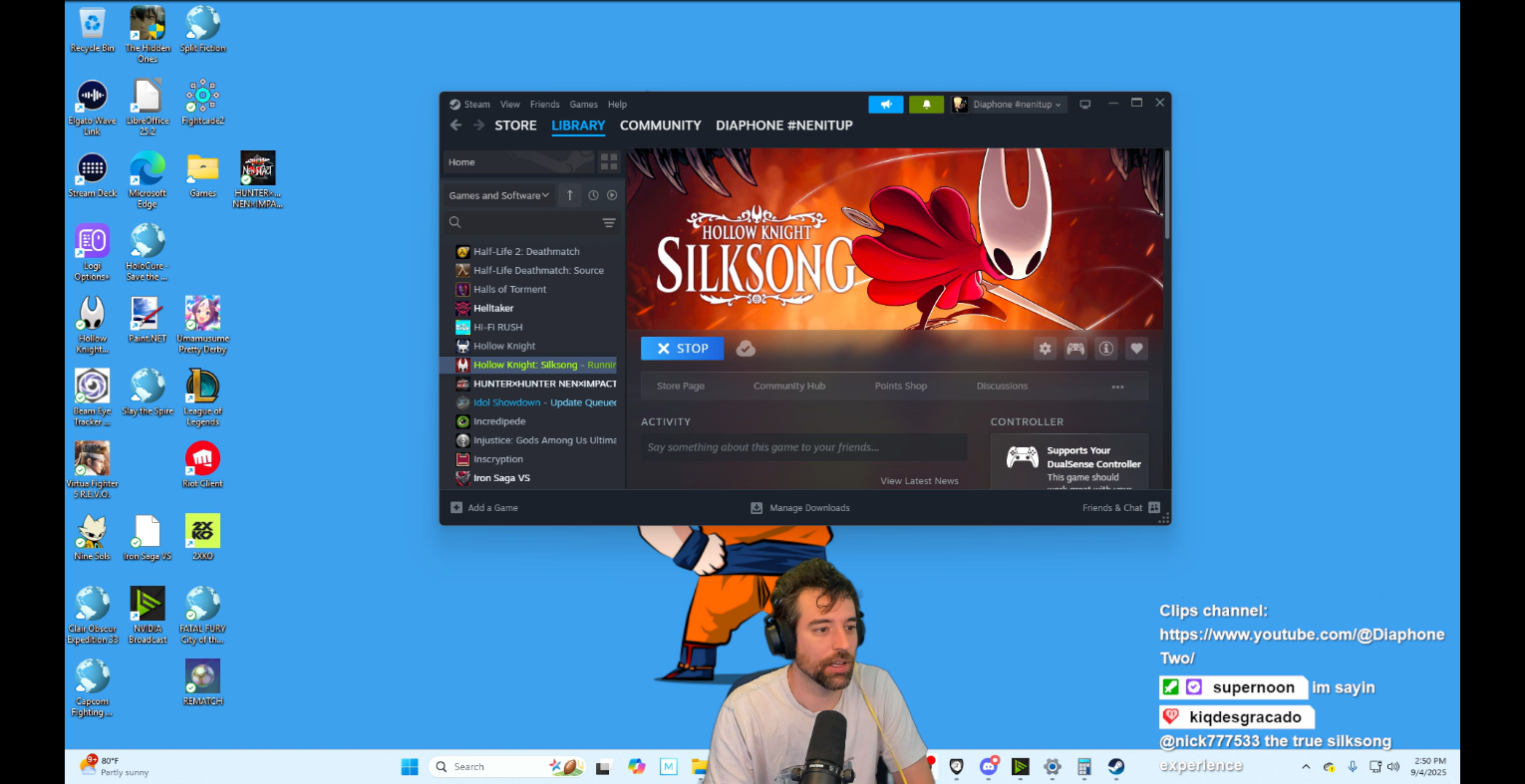This screenshot has width=1525, height=784.
Task: Click the League of Legends desktop icon
Action: point(203,396)
